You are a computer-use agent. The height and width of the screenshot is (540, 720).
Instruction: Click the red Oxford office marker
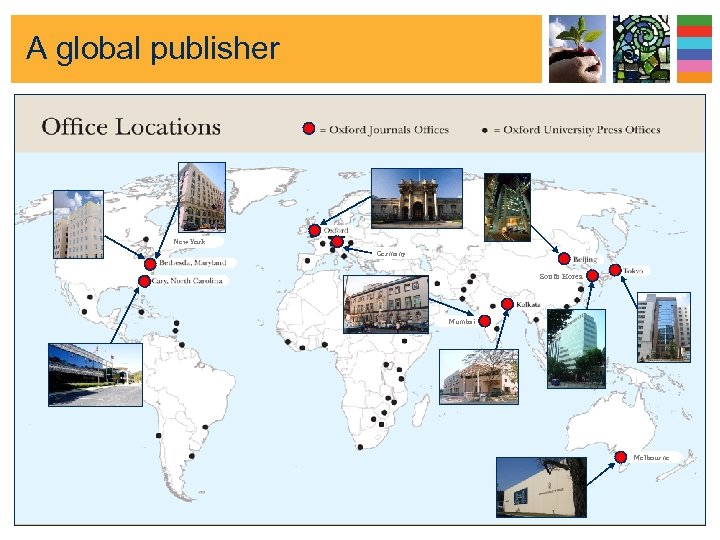pos(315,230)
